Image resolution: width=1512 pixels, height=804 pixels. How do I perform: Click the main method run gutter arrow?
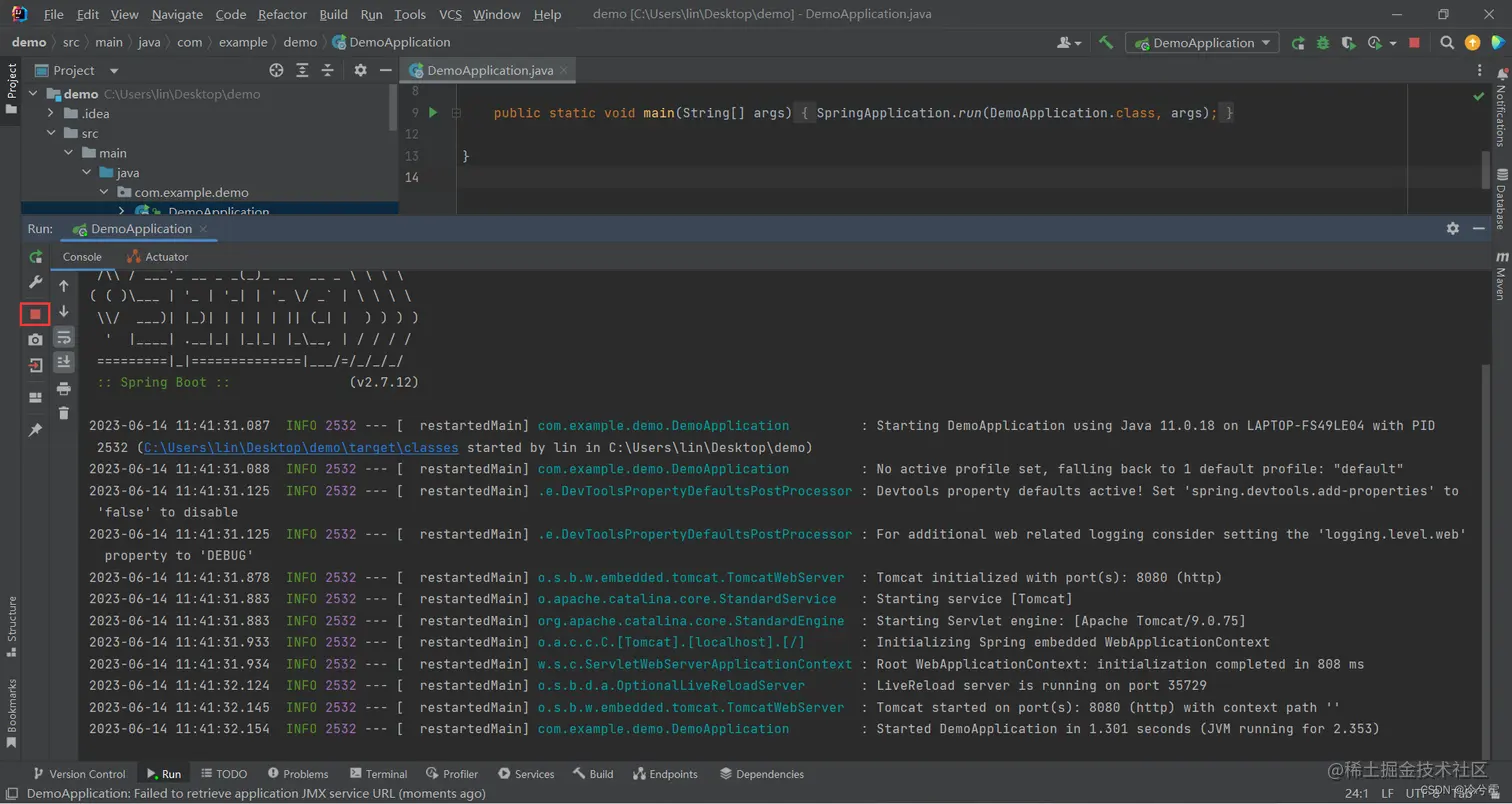tap(433, 113)
